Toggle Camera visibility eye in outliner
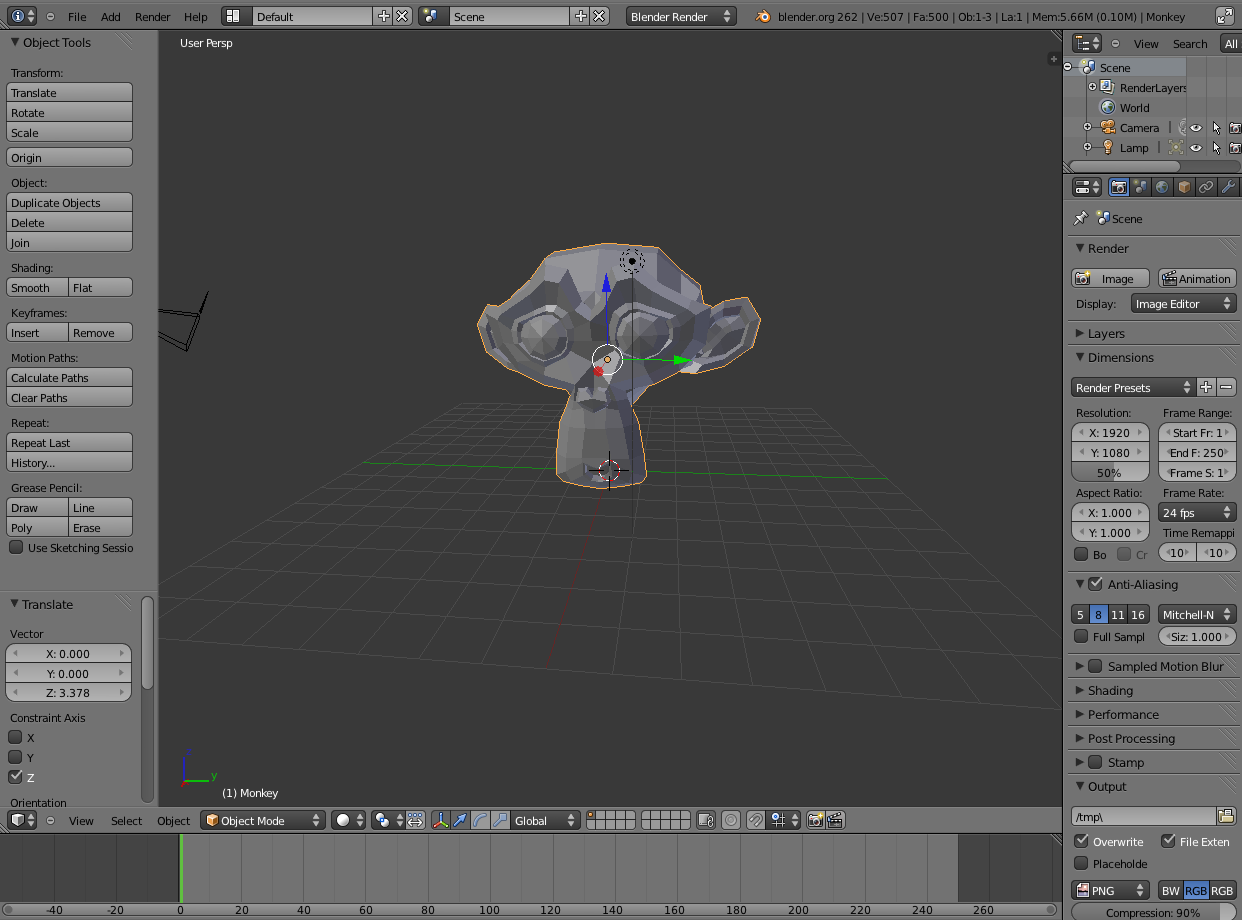Viewport: 1242px width, 920px height. tap(1195, 127)
